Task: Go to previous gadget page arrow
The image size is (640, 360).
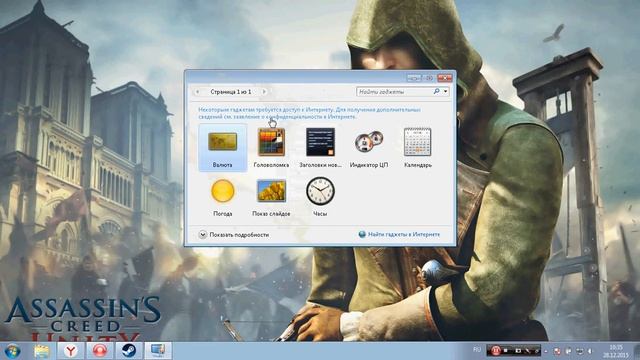Action: coord(198,92)
